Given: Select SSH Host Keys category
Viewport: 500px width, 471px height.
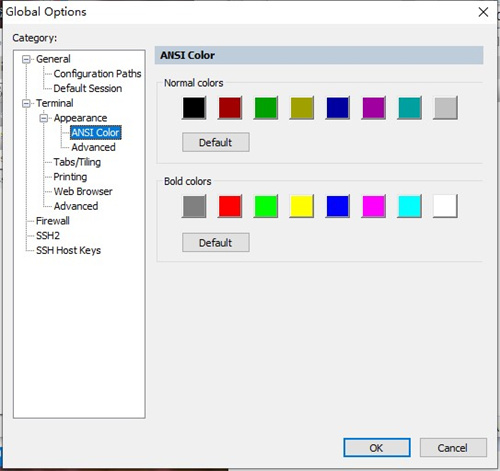Looking at the screenshot, I should [x=68, y=250].
